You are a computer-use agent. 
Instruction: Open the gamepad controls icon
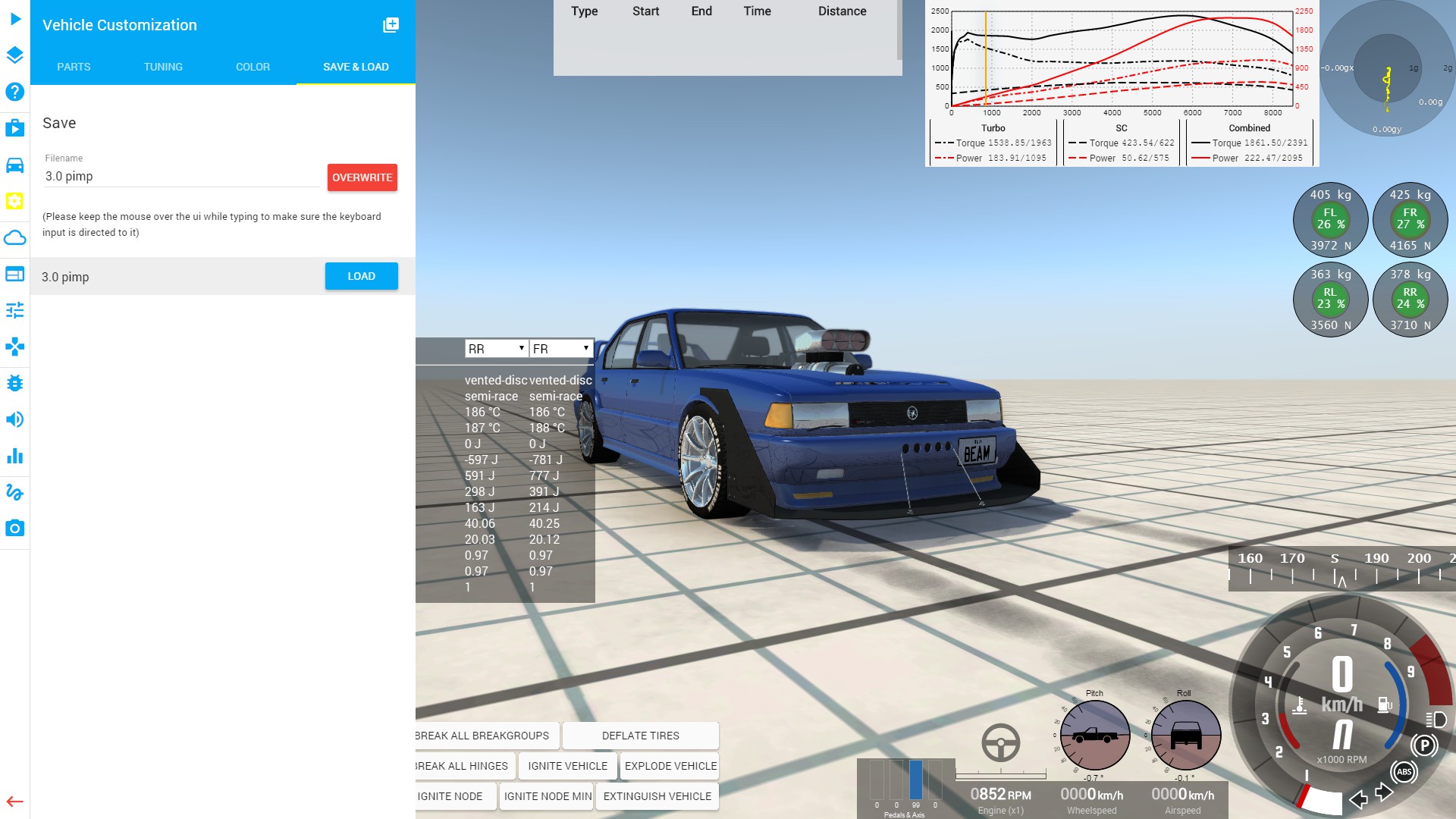(15, 347)
